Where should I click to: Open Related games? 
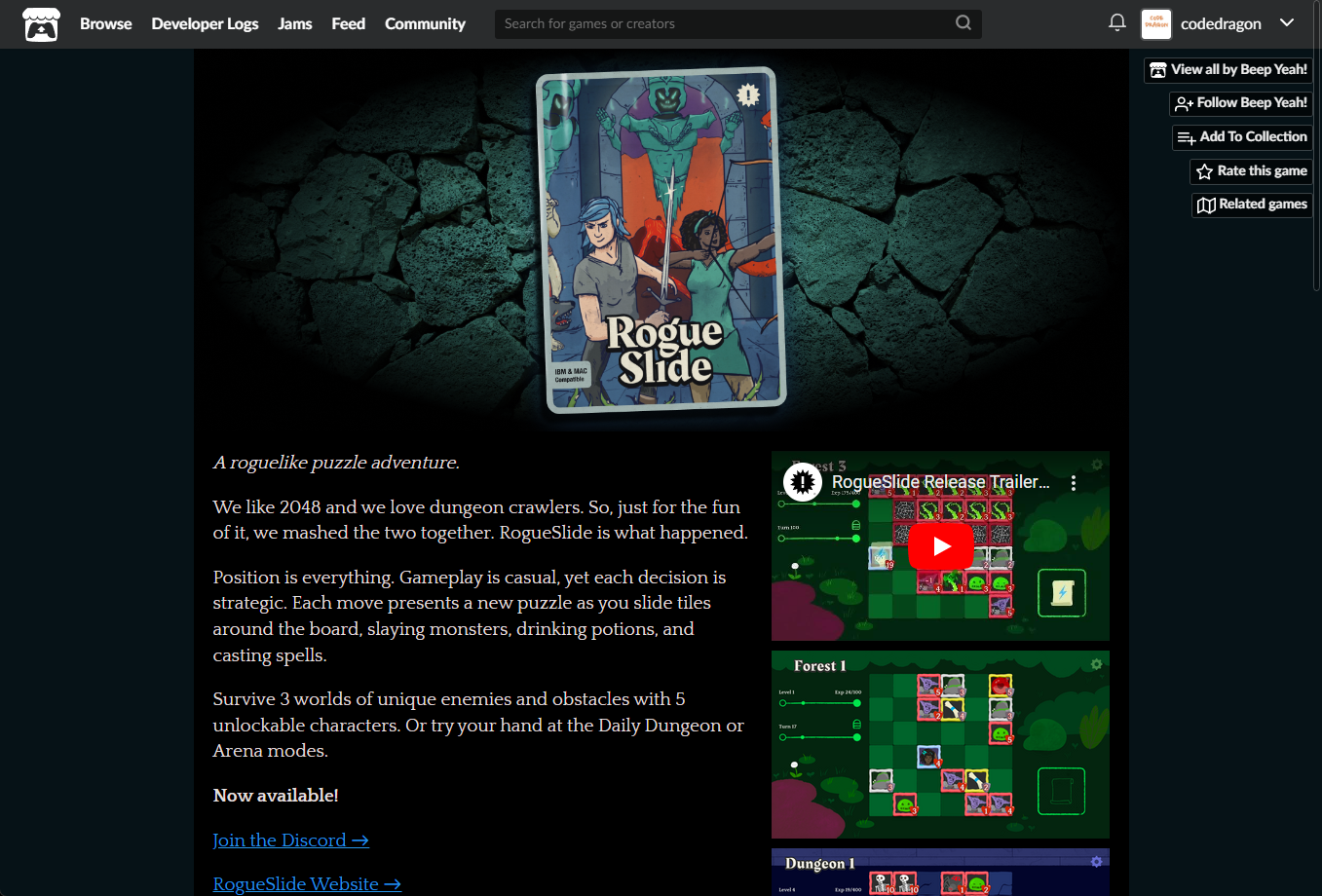click(1252, 205)
